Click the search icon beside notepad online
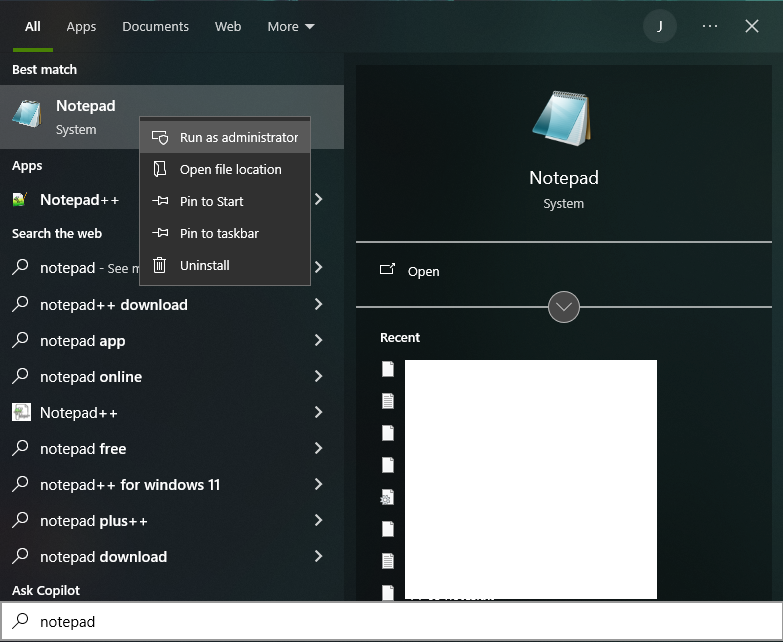 pyautogui.click(x=20, y=375)
